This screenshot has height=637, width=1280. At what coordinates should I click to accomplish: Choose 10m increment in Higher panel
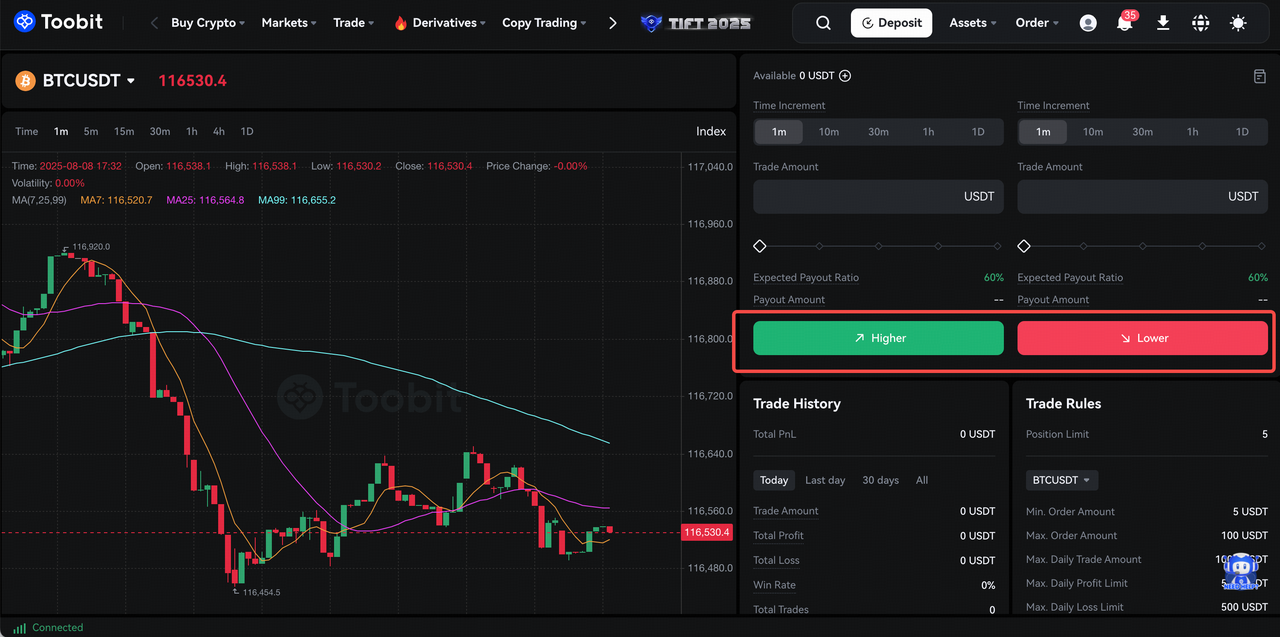coord(829,132)
